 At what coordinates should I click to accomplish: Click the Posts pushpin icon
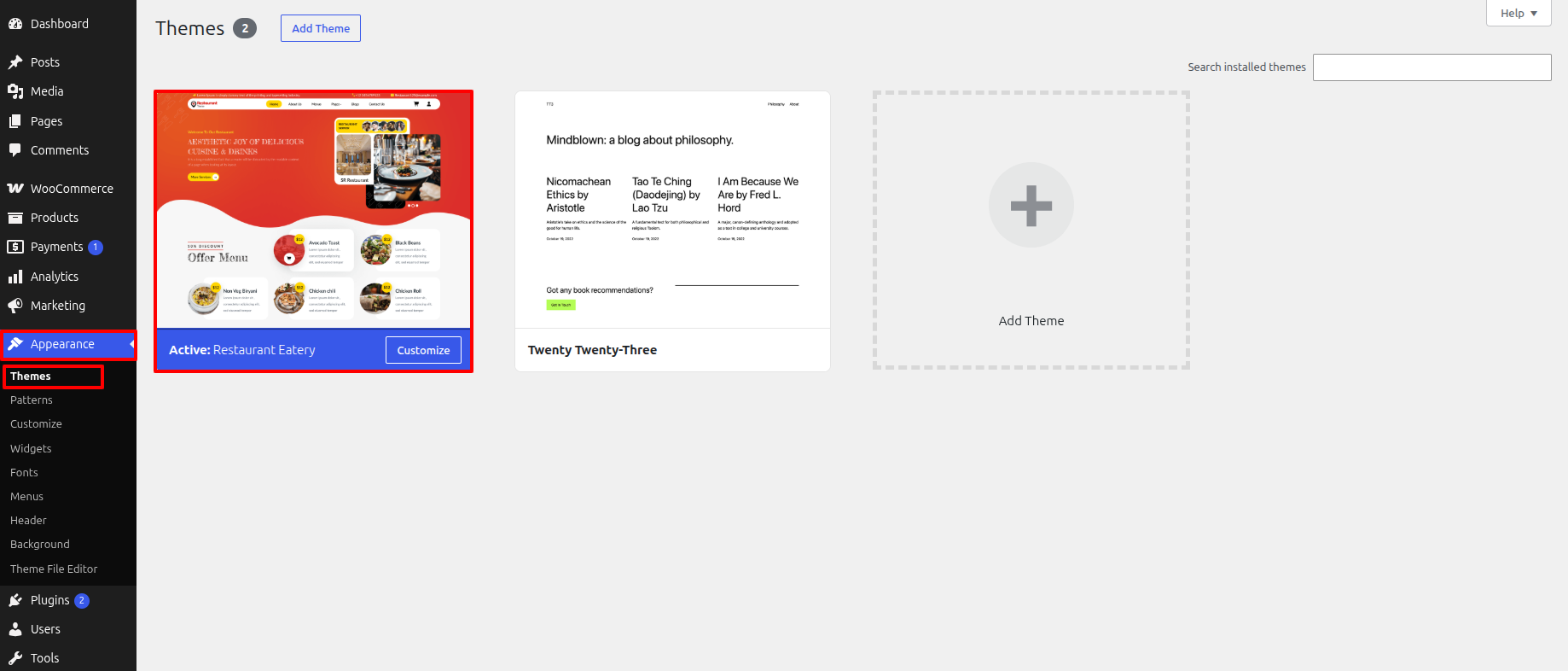(15, 62)
